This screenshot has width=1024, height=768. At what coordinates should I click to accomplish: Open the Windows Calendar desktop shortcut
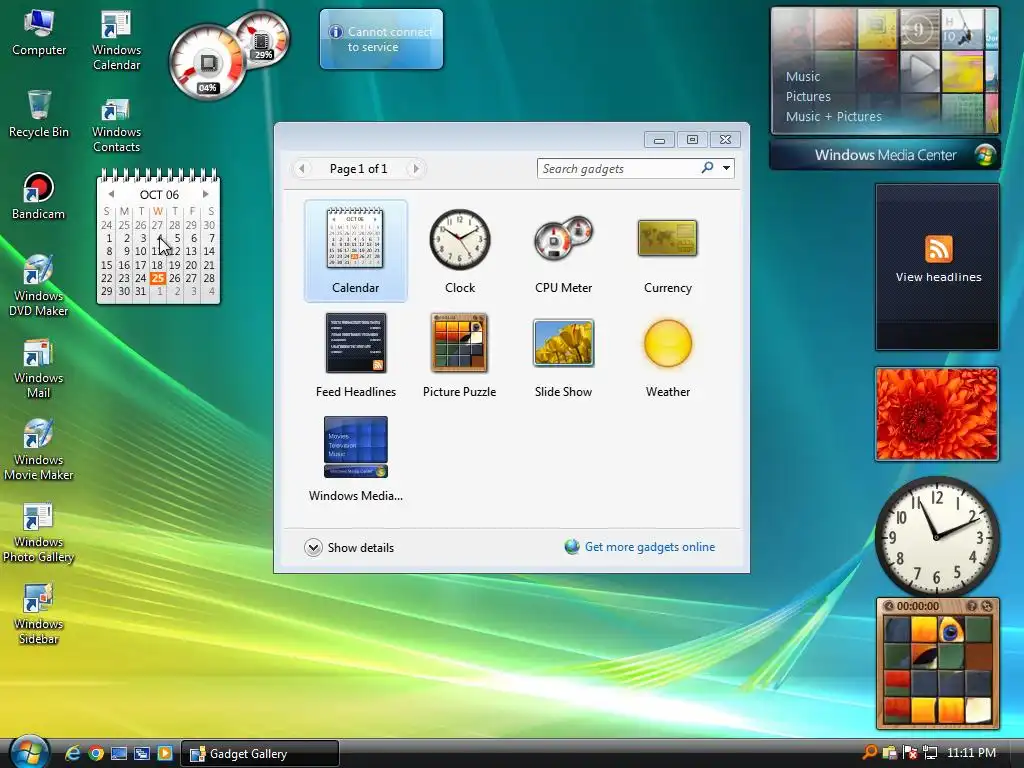coord(116,40)
